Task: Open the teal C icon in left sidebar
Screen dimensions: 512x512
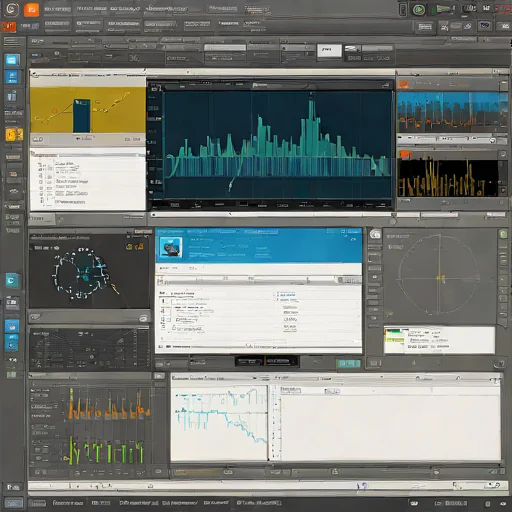Action: [12, 281]
